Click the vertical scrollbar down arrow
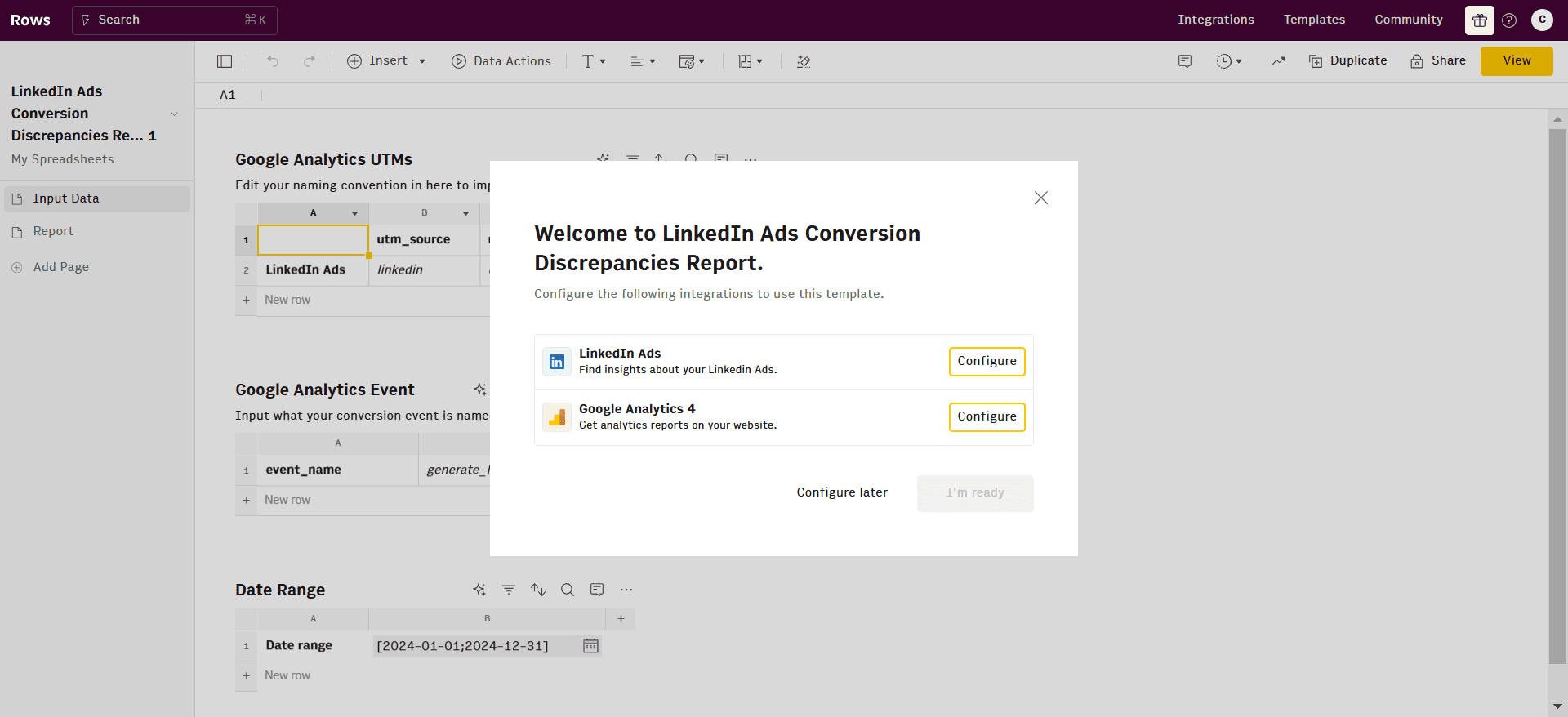 pos(1557,706)
